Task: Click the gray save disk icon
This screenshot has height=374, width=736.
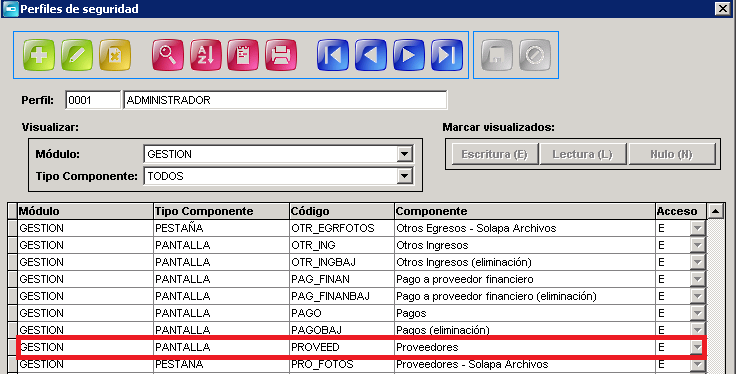Action: point(497,55)
